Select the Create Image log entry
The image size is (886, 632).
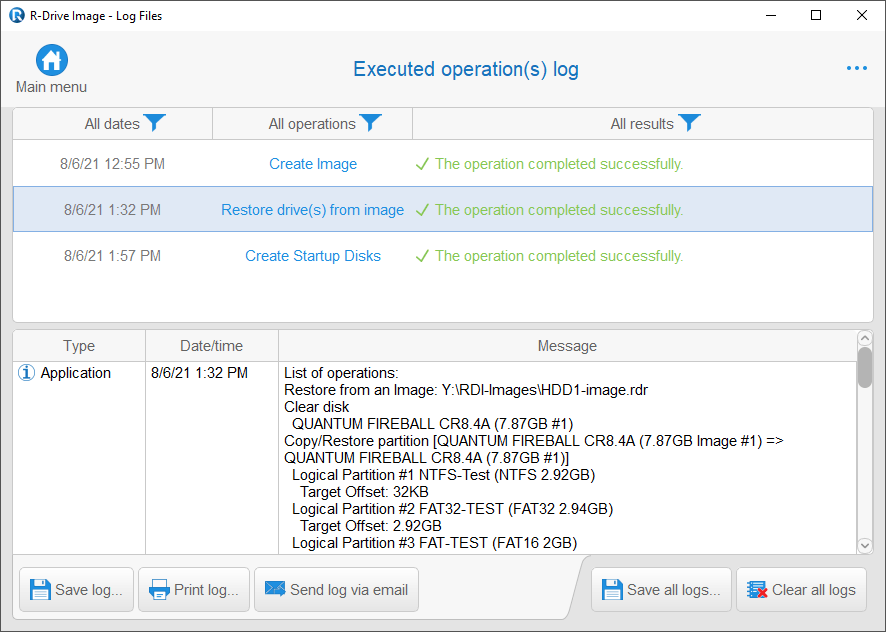tap(443, 164)
